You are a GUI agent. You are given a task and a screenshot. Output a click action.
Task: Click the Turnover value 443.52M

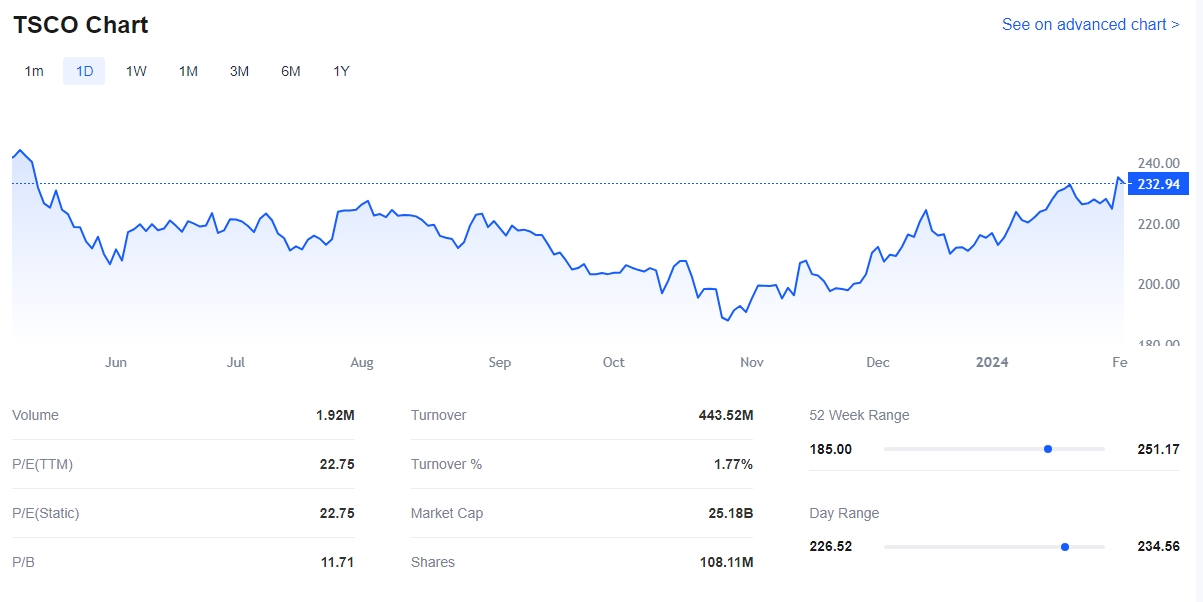coord(725,415)
